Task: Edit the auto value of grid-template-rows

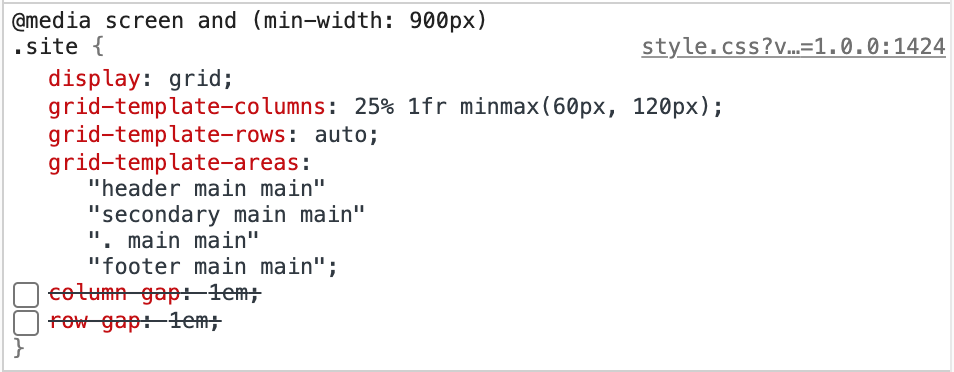Action: 339,135
